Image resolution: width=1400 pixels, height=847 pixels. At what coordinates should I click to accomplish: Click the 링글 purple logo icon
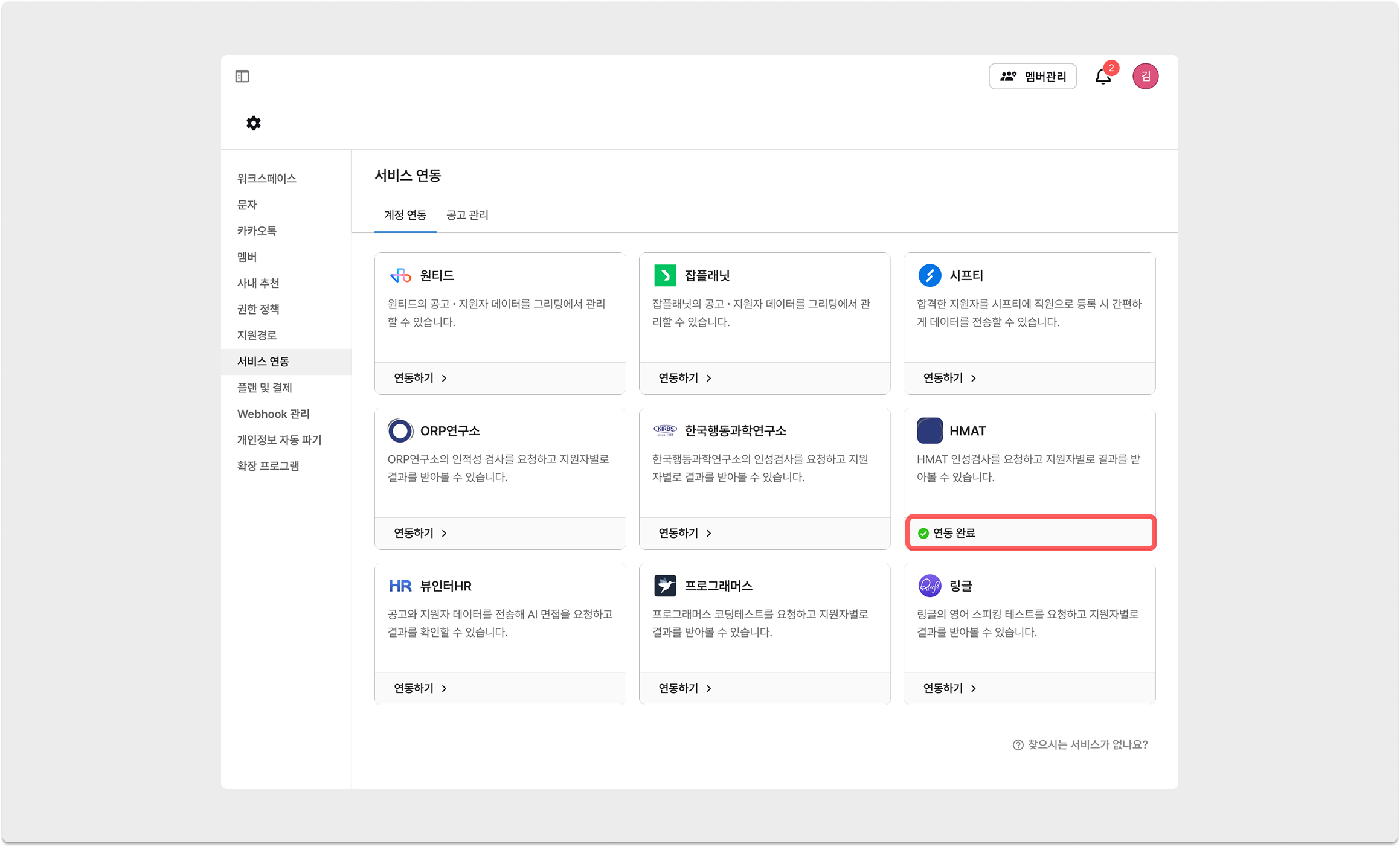pyautogui.click(x=930, y=586)
